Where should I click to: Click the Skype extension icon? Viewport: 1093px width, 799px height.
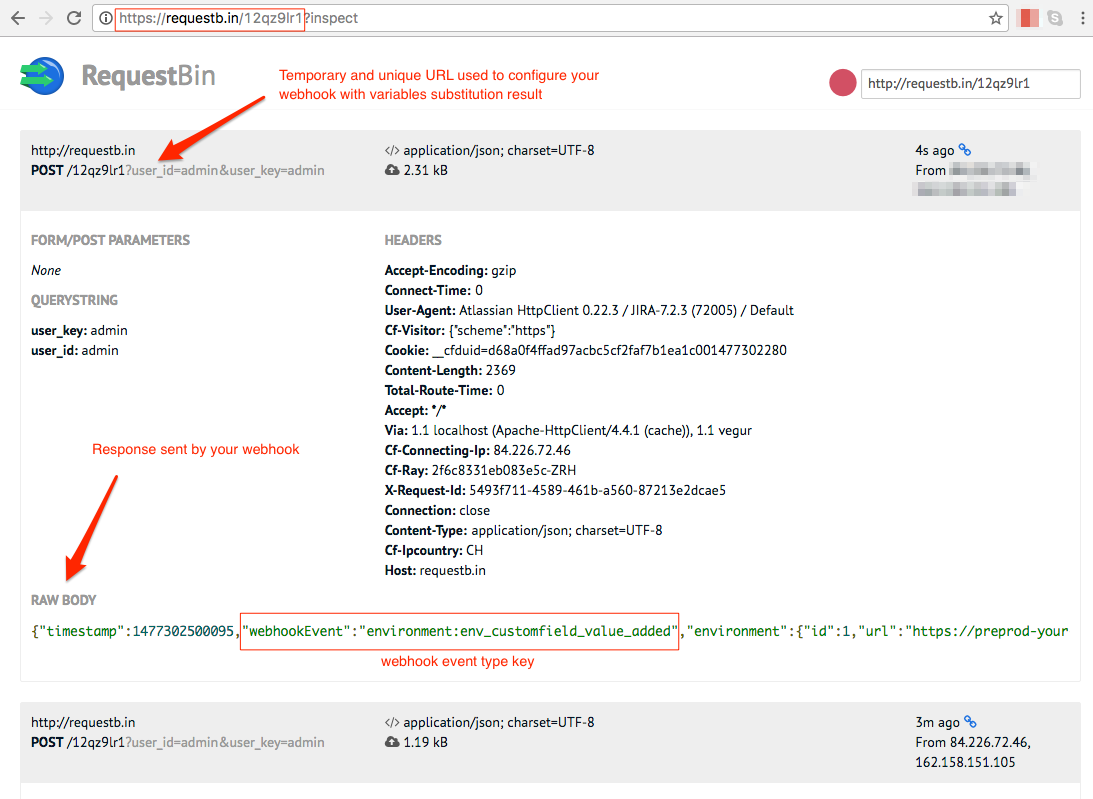click(1054, 18)
